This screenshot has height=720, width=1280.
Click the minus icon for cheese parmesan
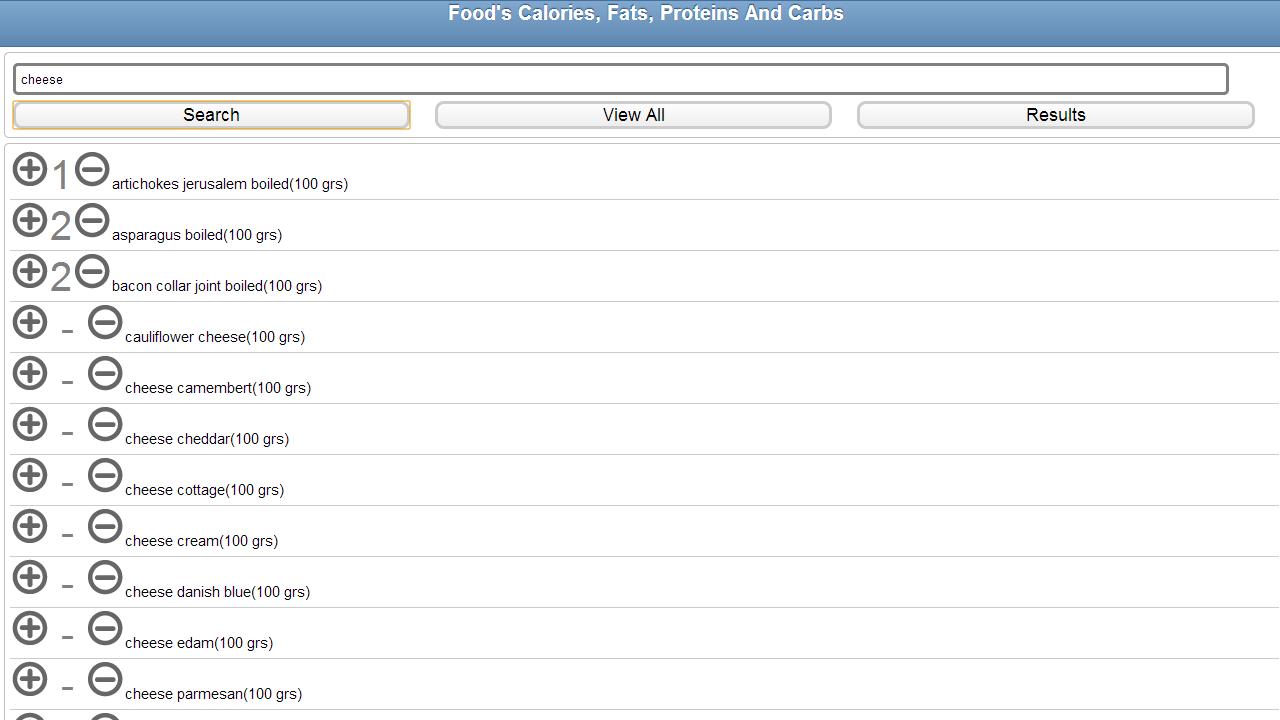(x=104, y=679)
